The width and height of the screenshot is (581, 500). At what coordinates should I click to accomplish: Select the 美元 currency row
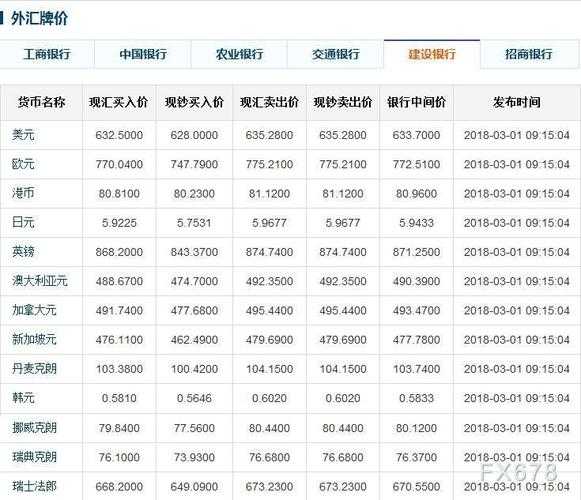click(290, 135)
